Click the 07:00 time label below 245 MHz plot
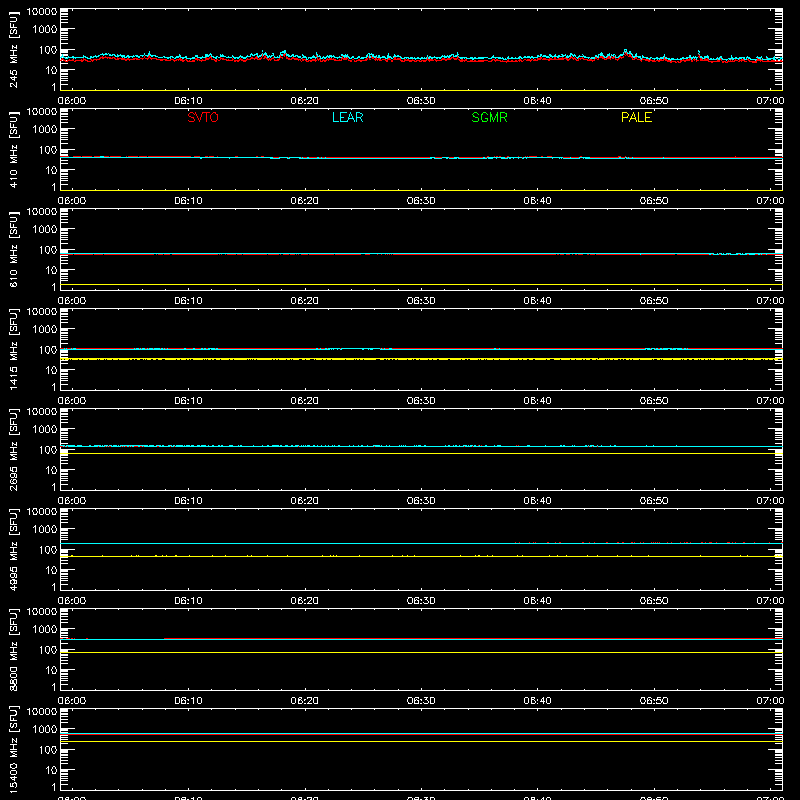The image size is (800, 800). click(770, 101)
